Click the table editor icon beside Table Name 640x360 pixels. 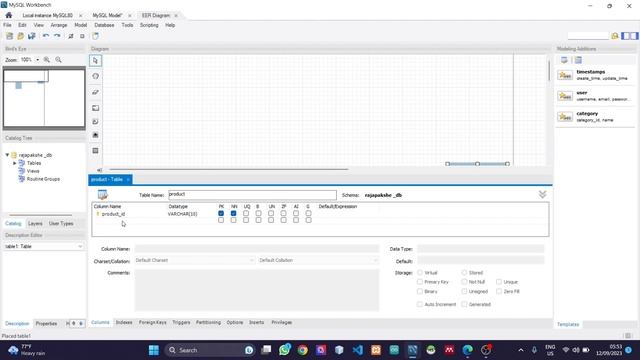[x=102, y=195]
